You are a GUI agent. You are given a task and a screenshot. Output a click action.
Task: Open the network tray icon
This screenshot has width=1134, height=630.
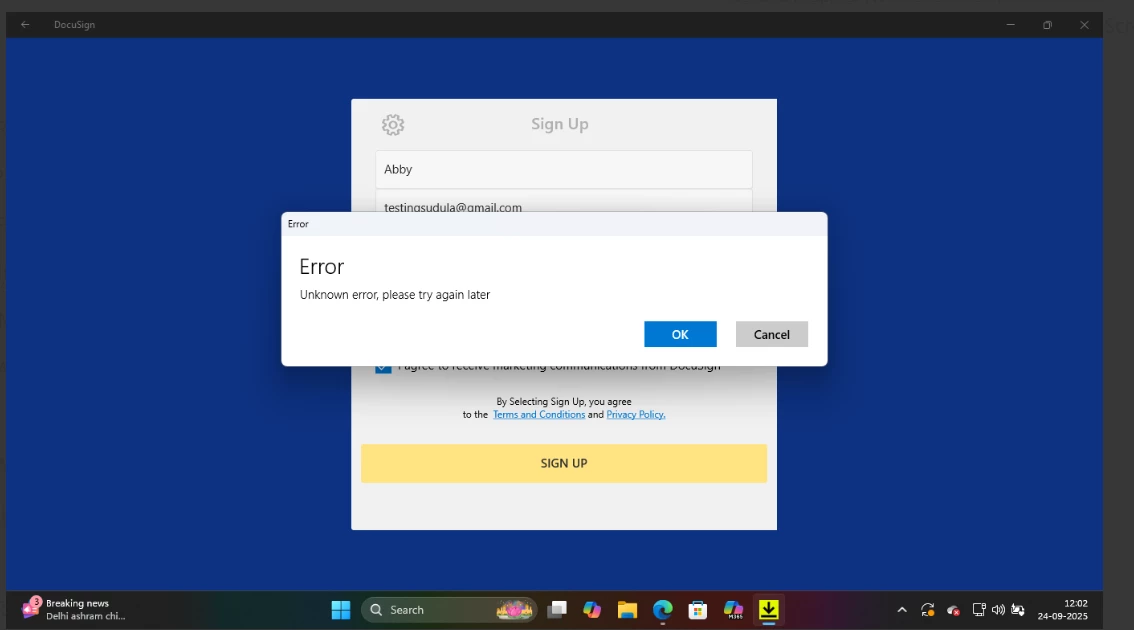[979, 610]
